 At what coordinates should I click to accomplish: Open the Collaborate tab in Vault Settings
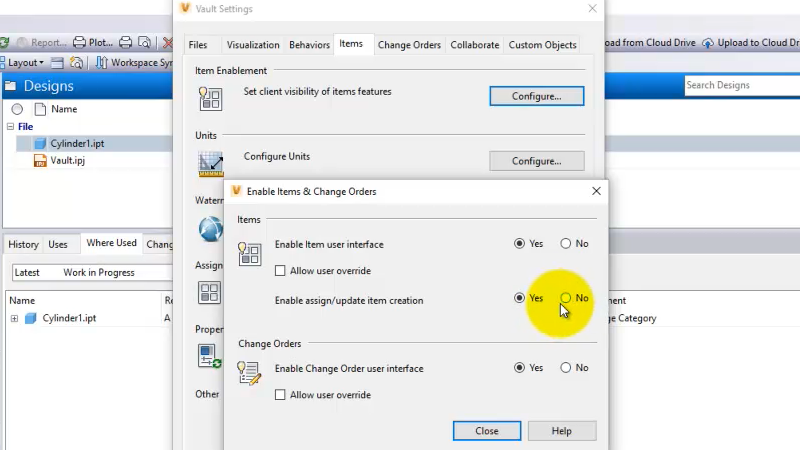tap(474, 45)
